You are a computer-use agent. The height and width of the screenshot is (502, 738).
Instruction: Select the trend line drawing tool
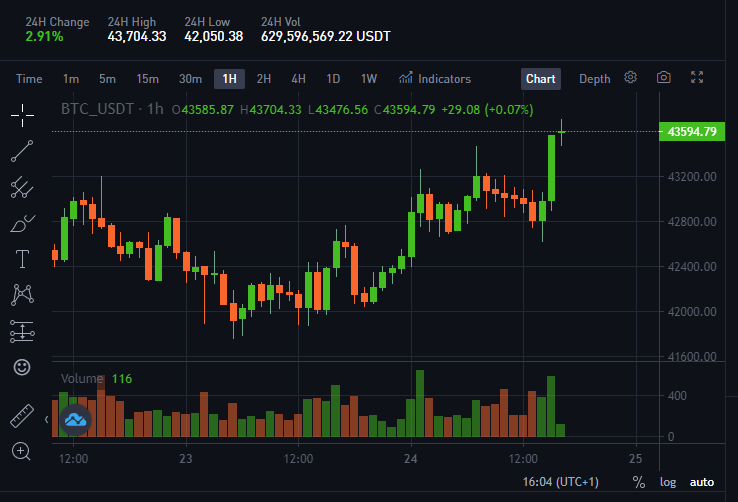tap(22, 151)
